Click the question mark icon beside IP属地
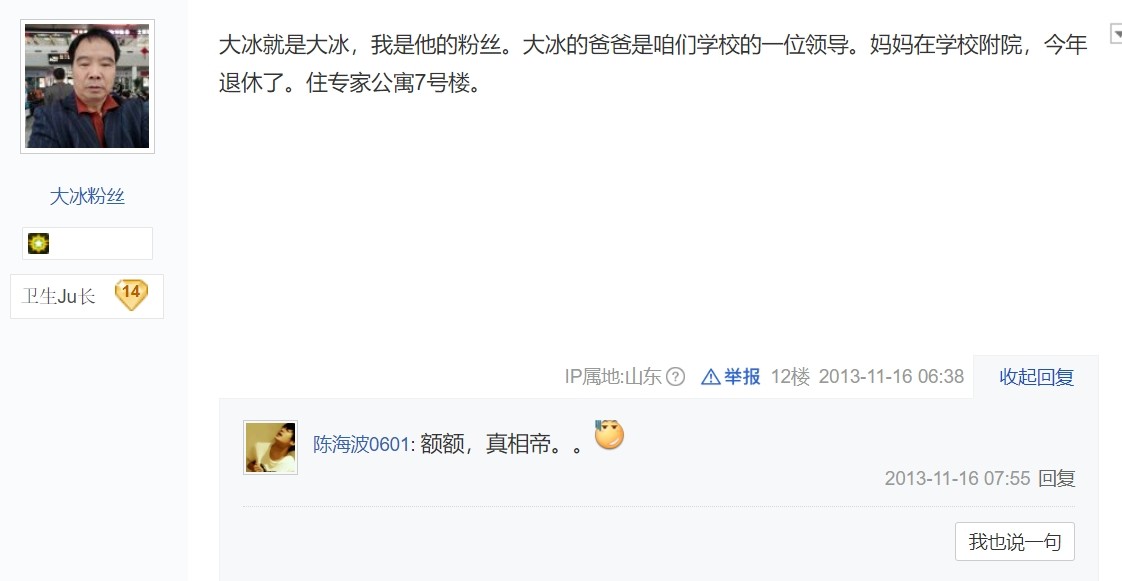 point(675,376)
